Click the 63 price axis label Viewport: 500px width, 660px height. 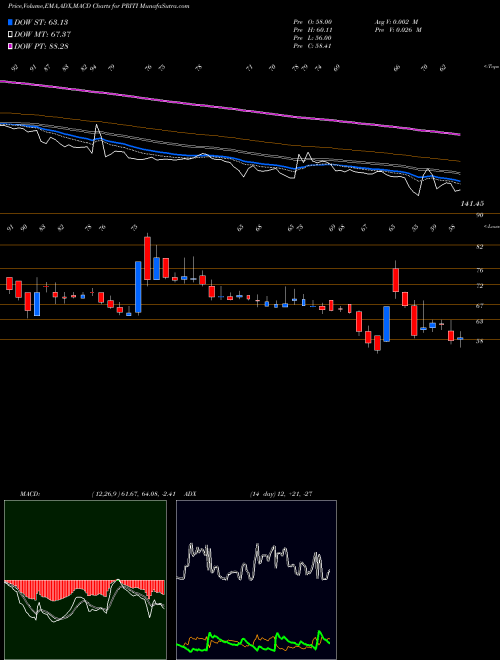(x=479, y=322)
